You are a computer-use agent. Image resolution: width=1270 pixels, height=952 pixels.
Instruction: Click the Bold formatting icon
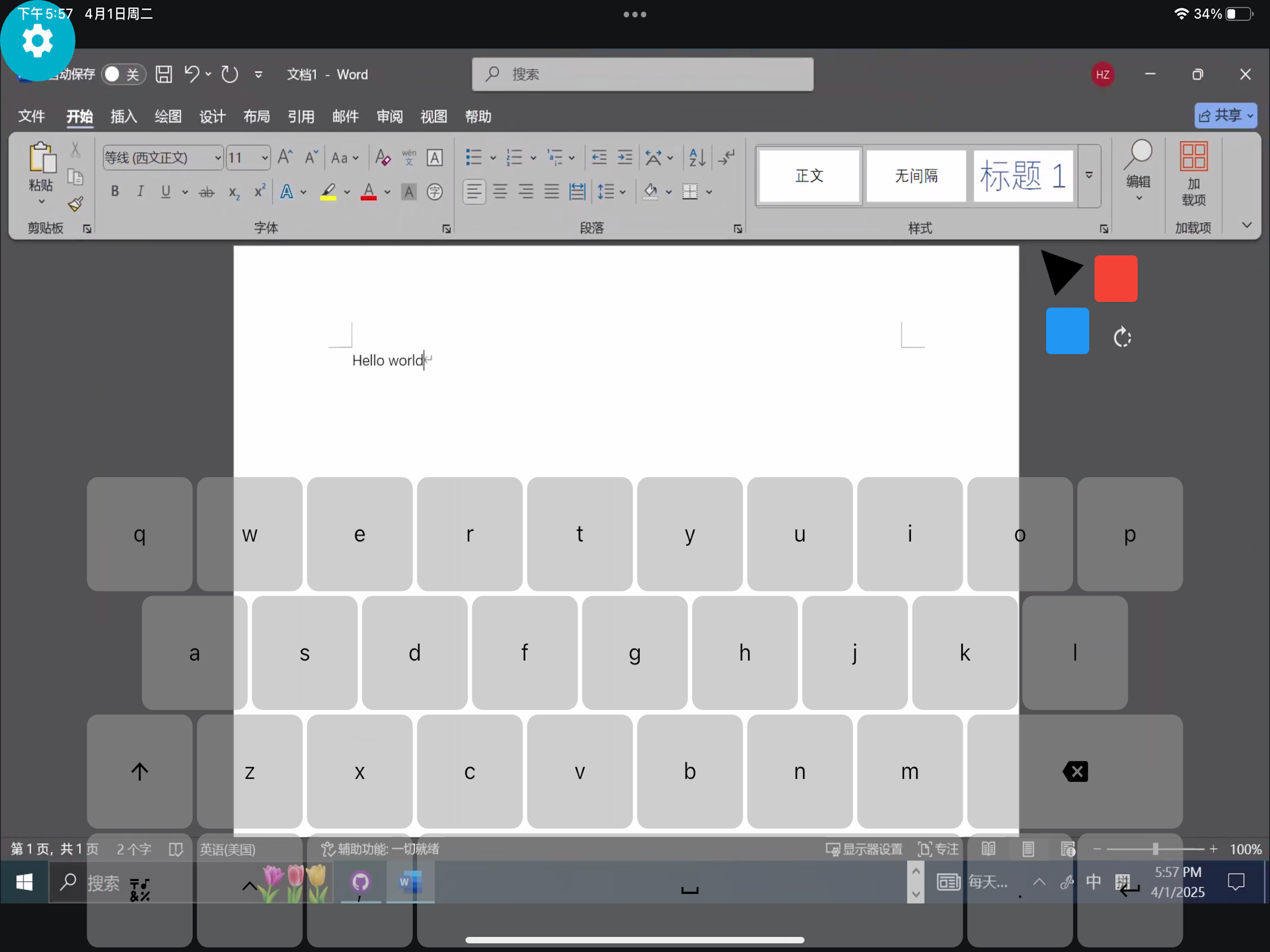[x=115, y=192]
